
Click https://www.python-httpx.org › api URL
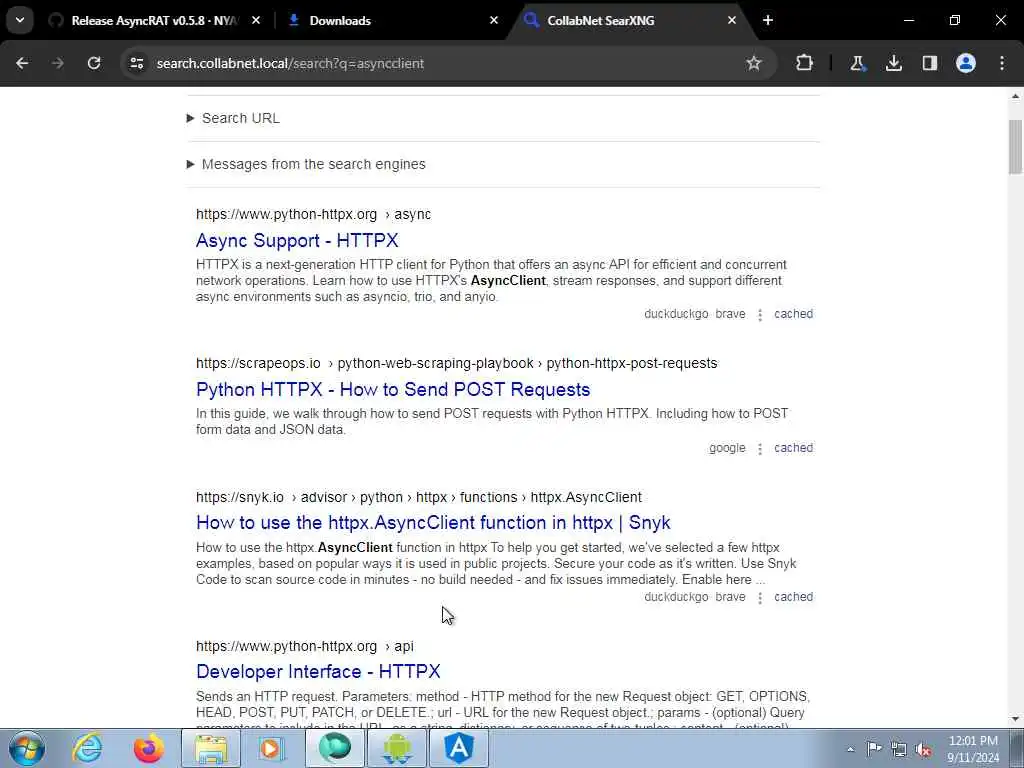(305, 646)
